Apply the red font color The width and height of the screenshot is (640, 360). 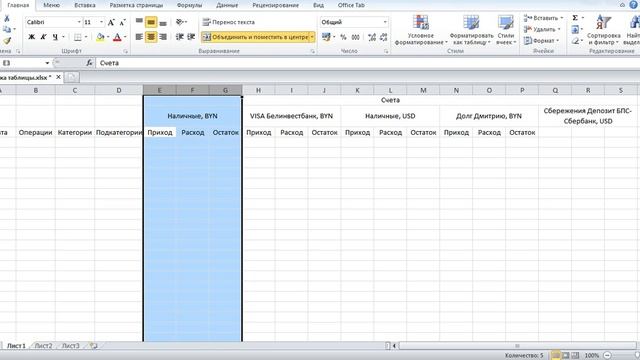click(117, 37)
